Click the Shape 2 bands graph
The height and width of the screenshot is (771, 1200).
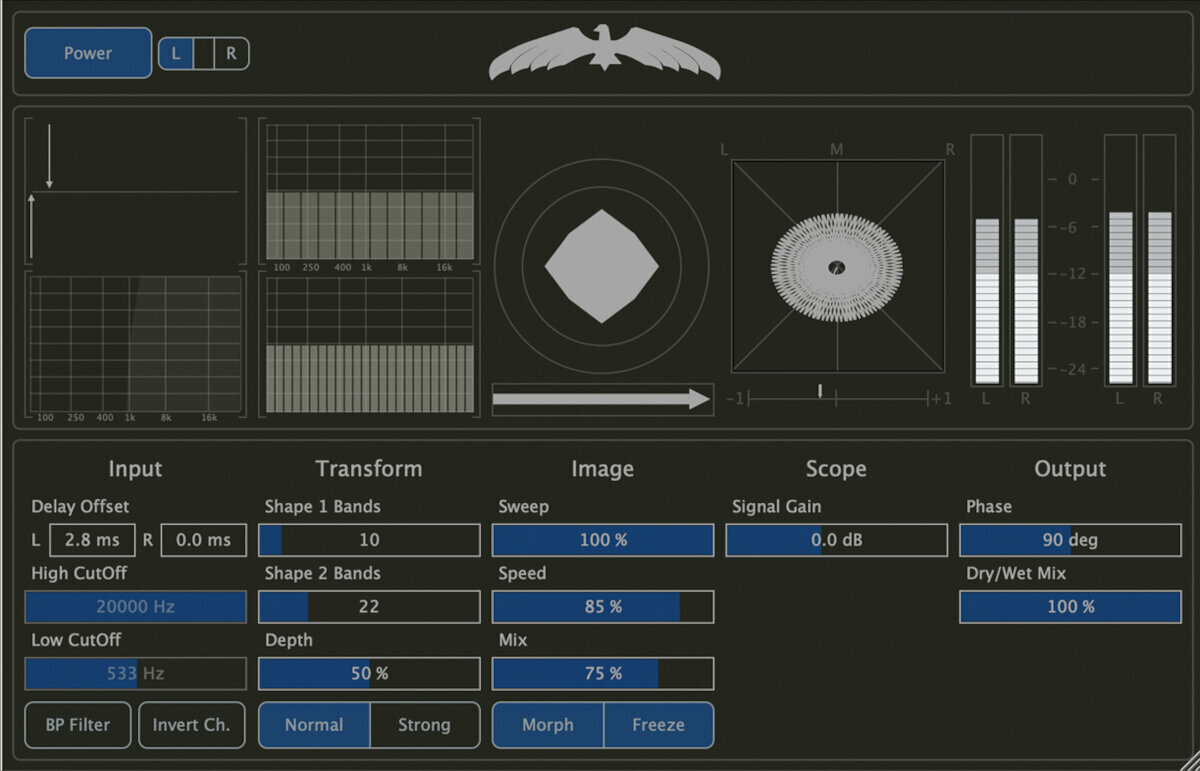tap(370, 346)
